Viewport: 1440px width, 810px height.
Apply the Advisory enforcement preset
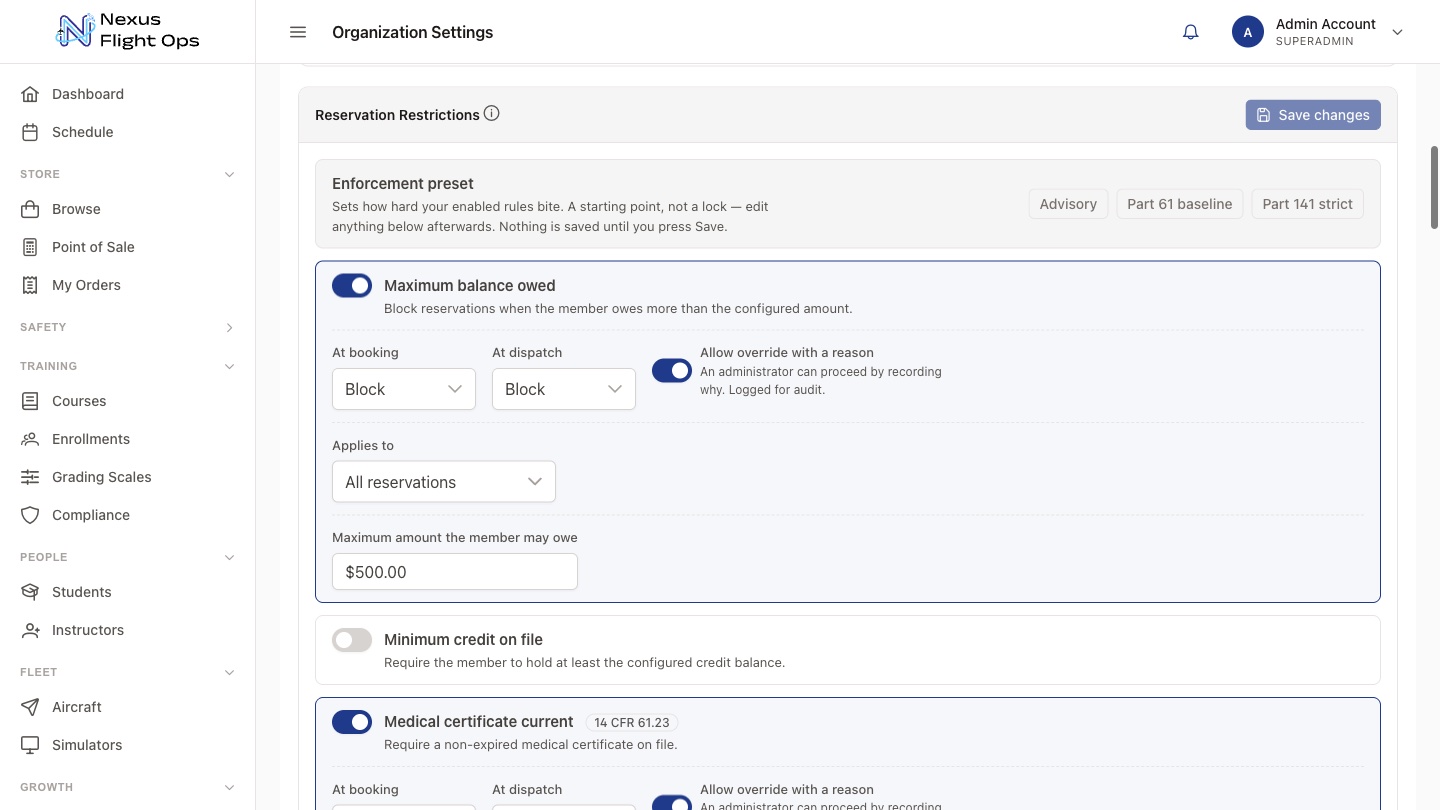pyautogui.click(x=1068, y=204)
